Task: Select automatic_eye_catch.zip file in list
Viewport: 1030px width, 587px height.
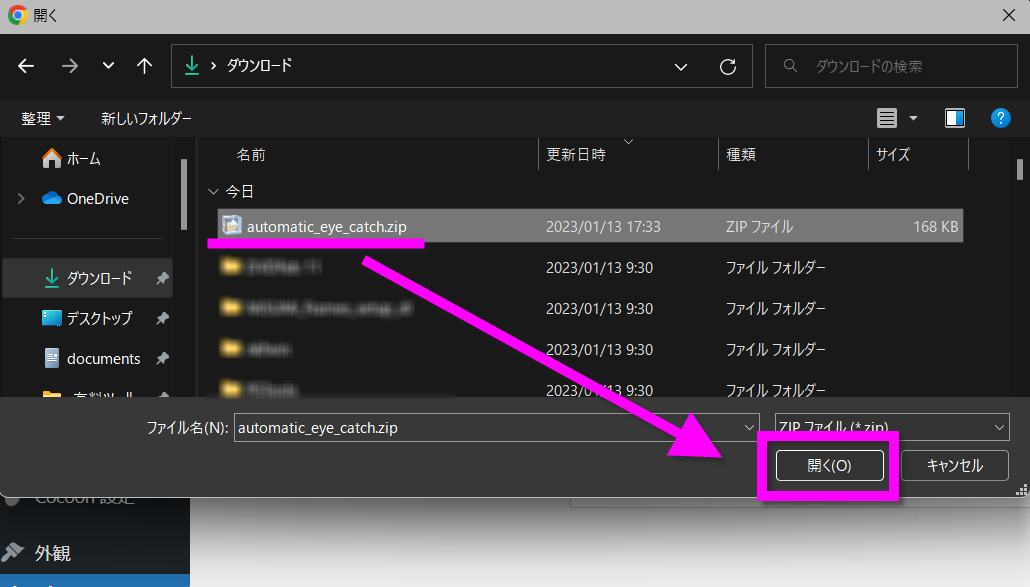Action: point(326,227)
